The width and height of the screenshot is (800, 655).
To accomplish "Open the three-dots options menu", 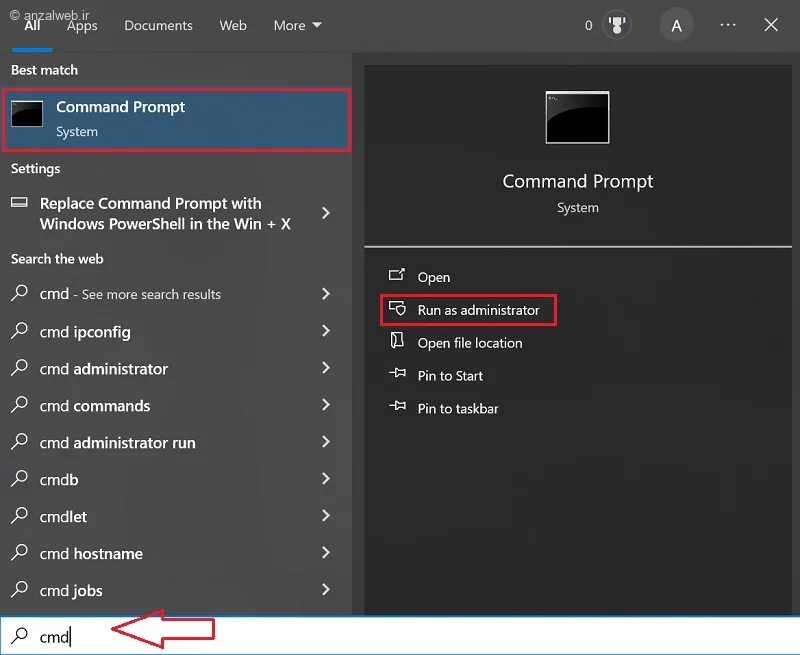I will pos(728,25).
